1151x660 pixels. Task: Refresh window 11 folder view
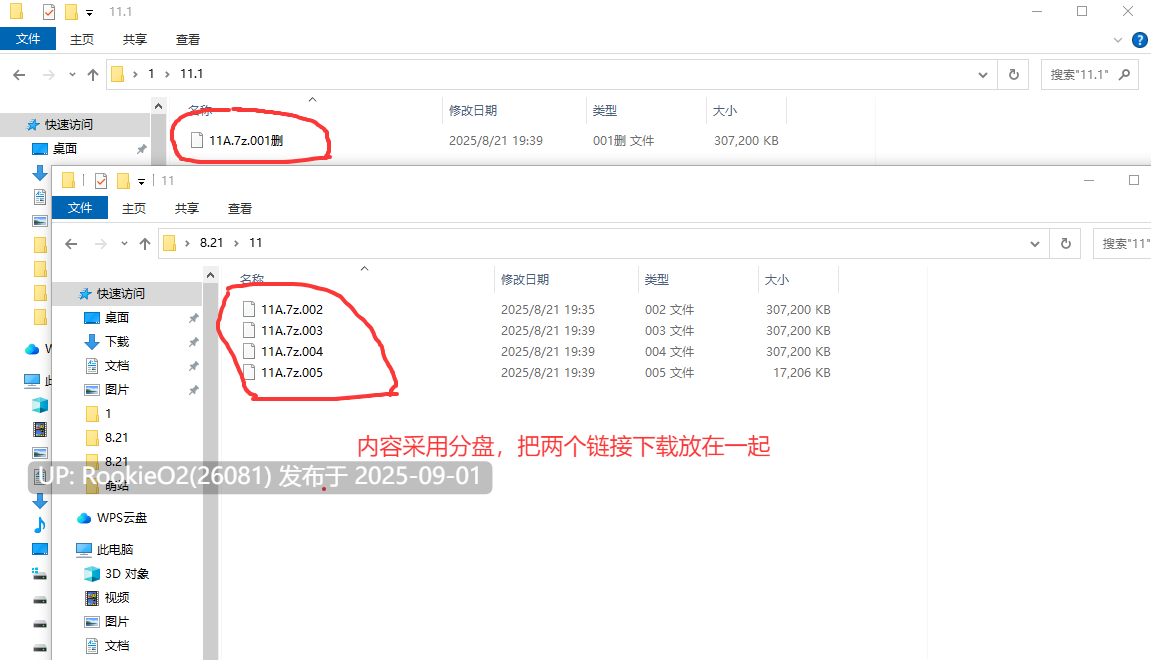(x=1066, y=243)
